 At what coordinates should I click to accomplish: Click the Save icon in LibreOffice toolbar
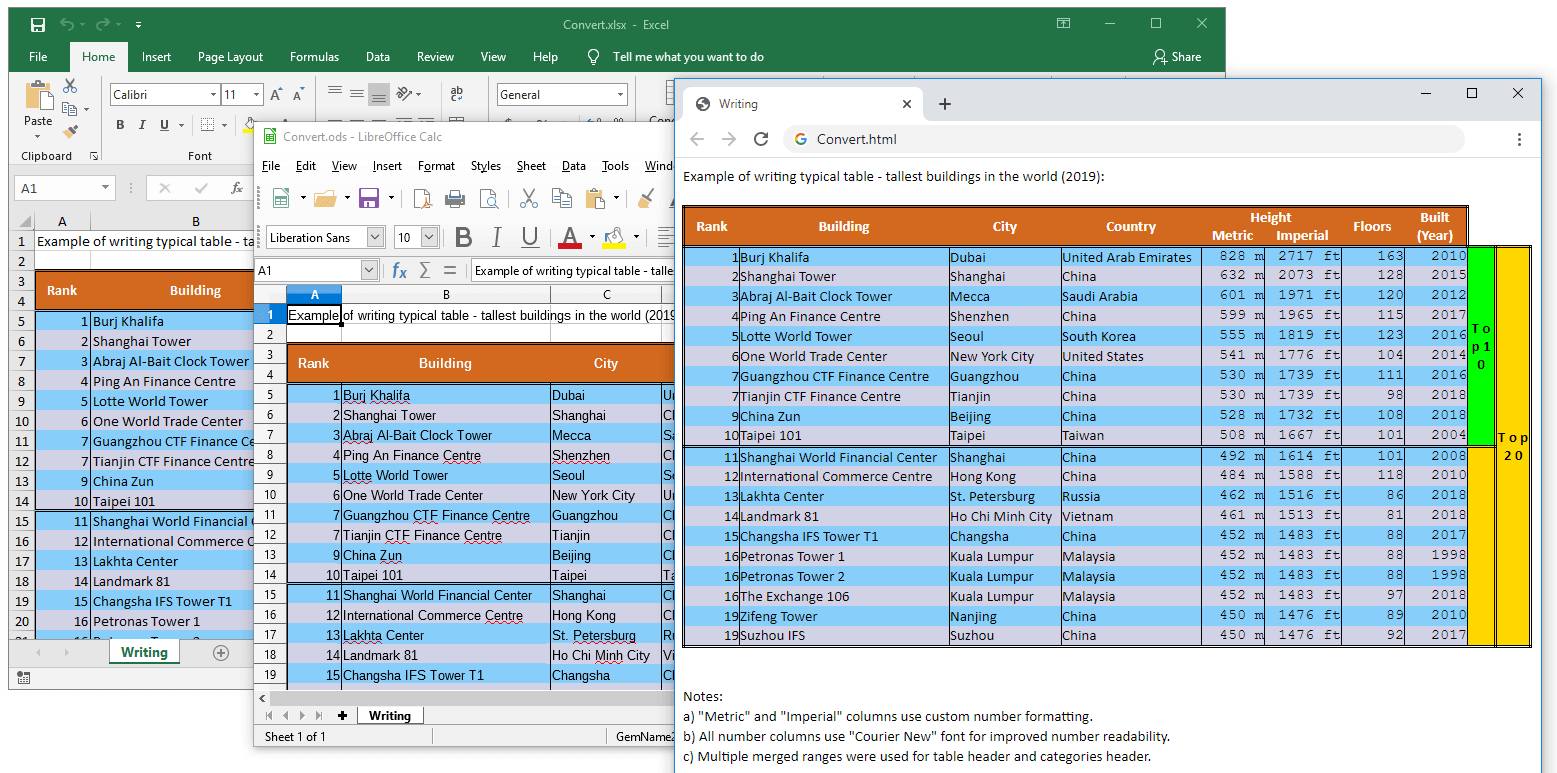tap(369, 198)
